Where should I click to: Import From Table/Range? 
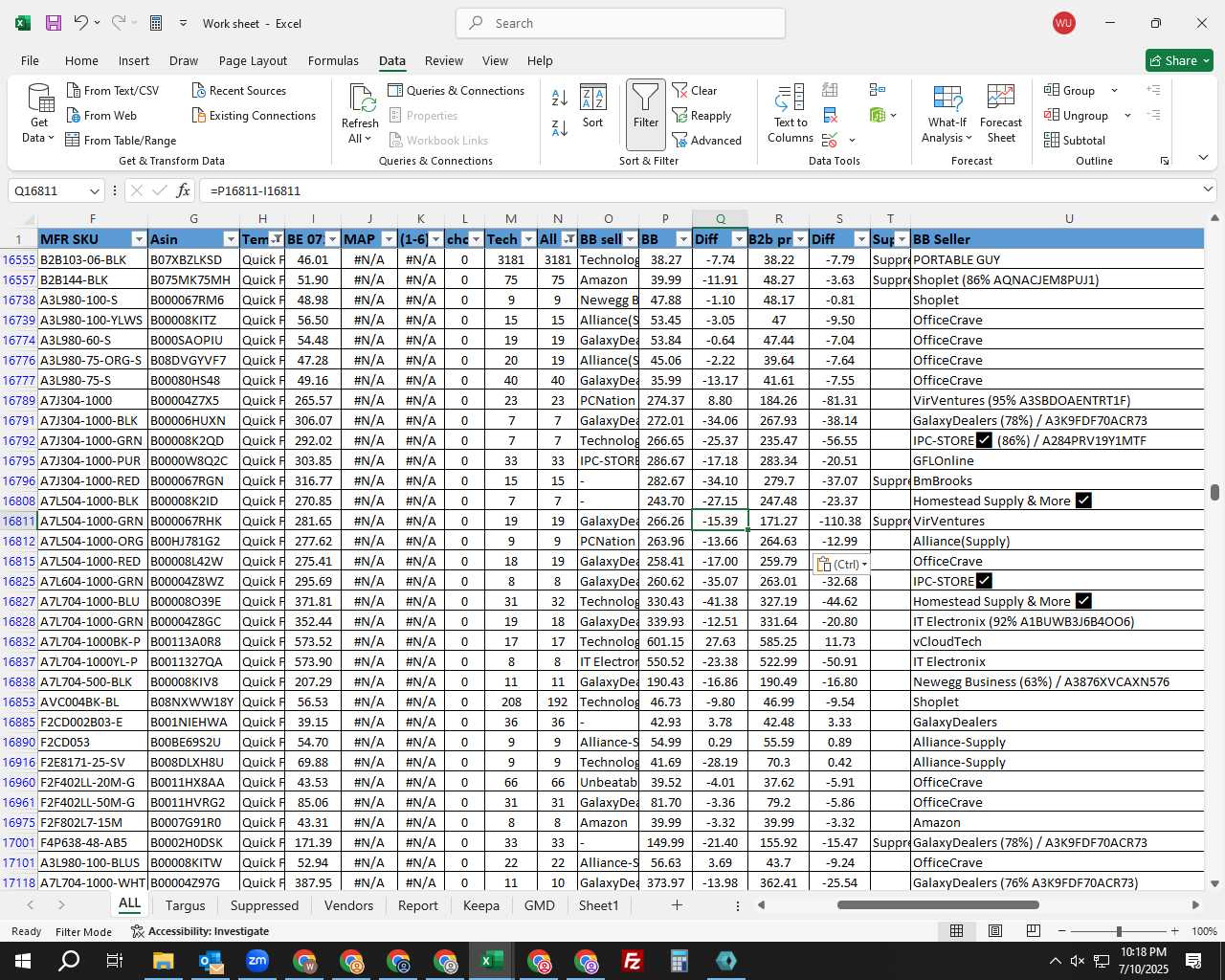click(x=121, y=140)
